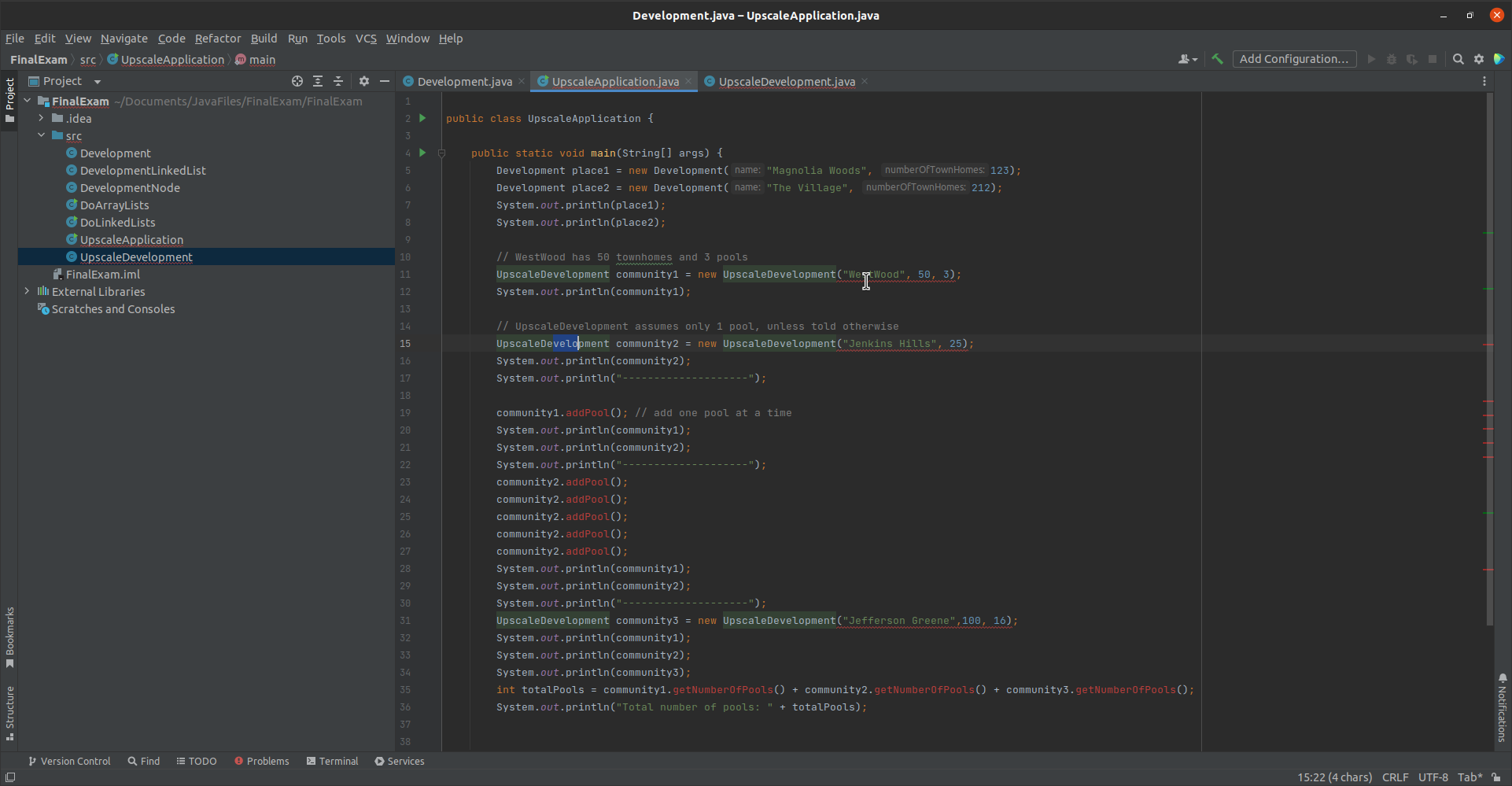The image size is (1512, 786).
Task: Toggle the Terminal tool window
Action: coord(332,761)
